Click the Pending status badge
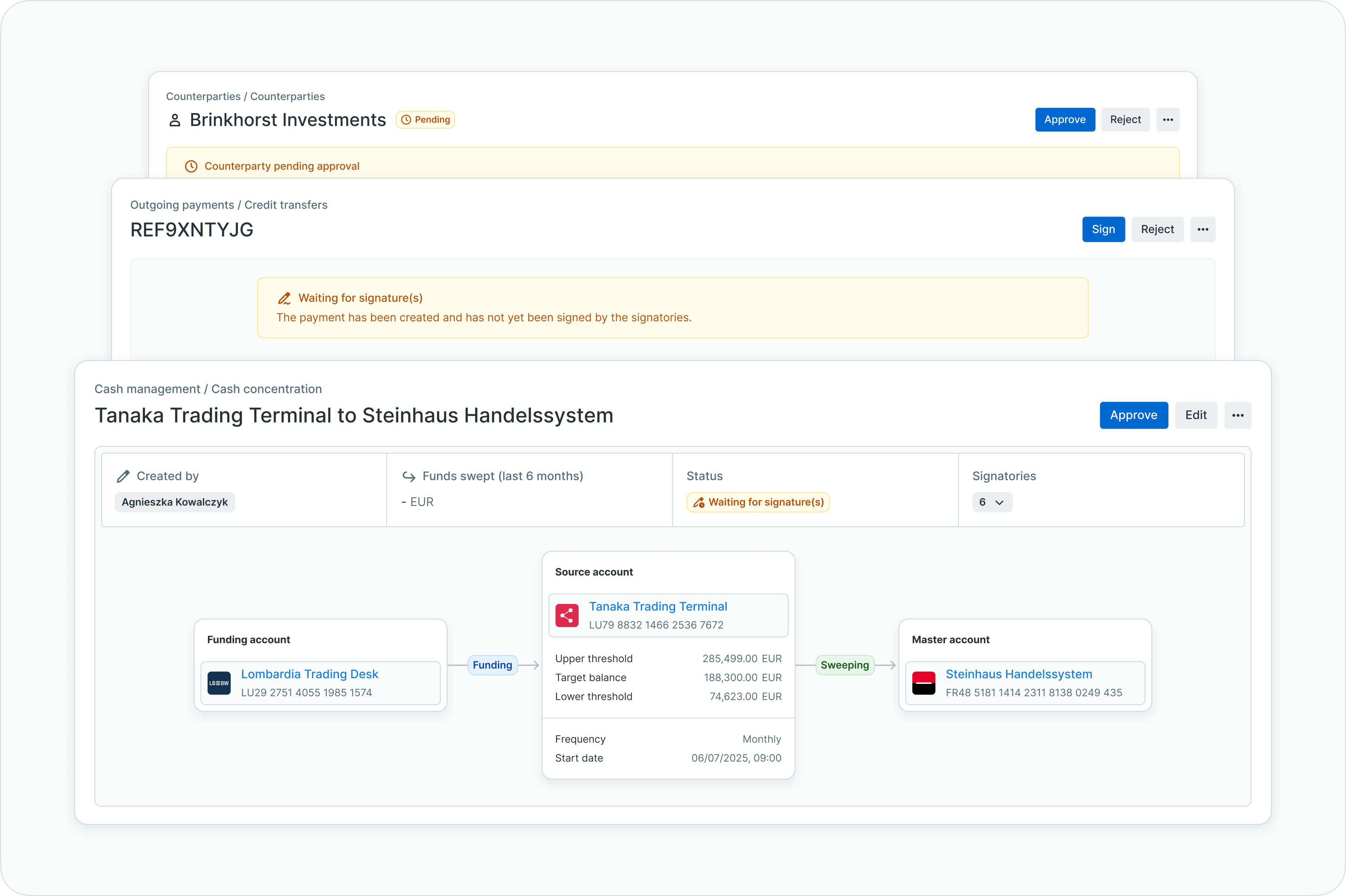The image size is (1346, 896). [x=425, y=119]
